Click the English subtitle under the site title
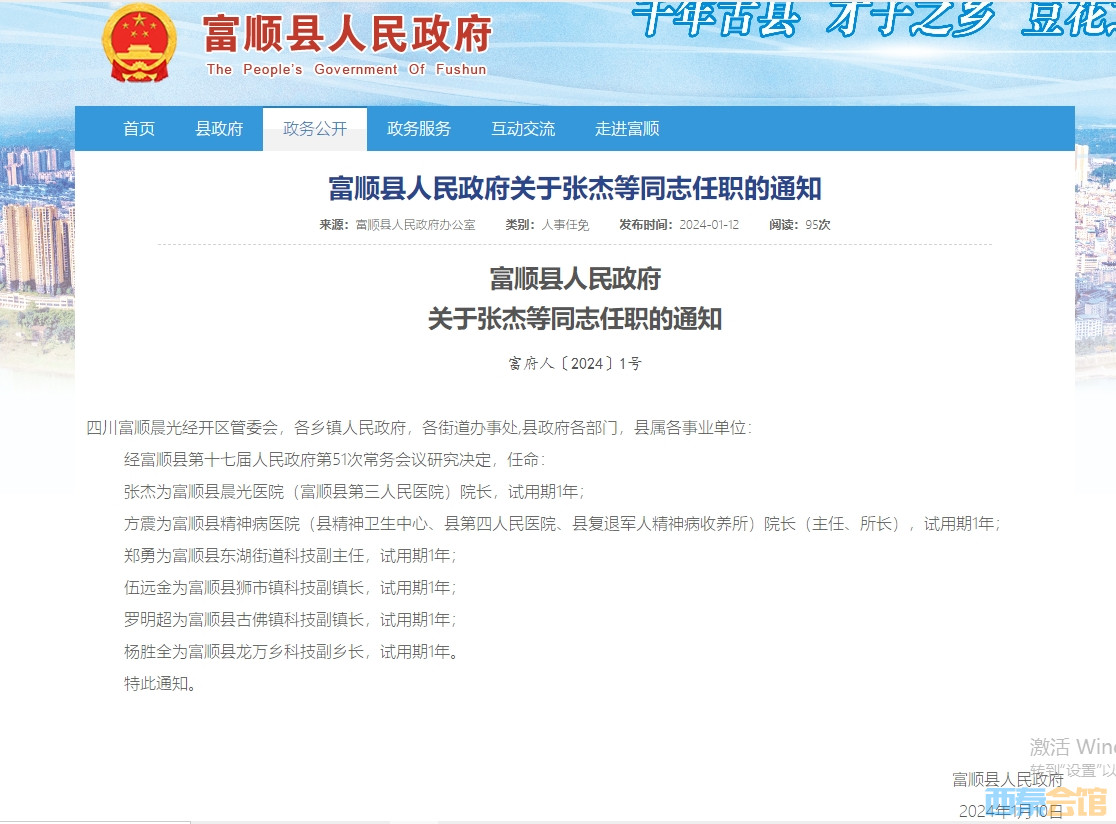Screen dimensions: 1116x824 click(x=347, y=70)
